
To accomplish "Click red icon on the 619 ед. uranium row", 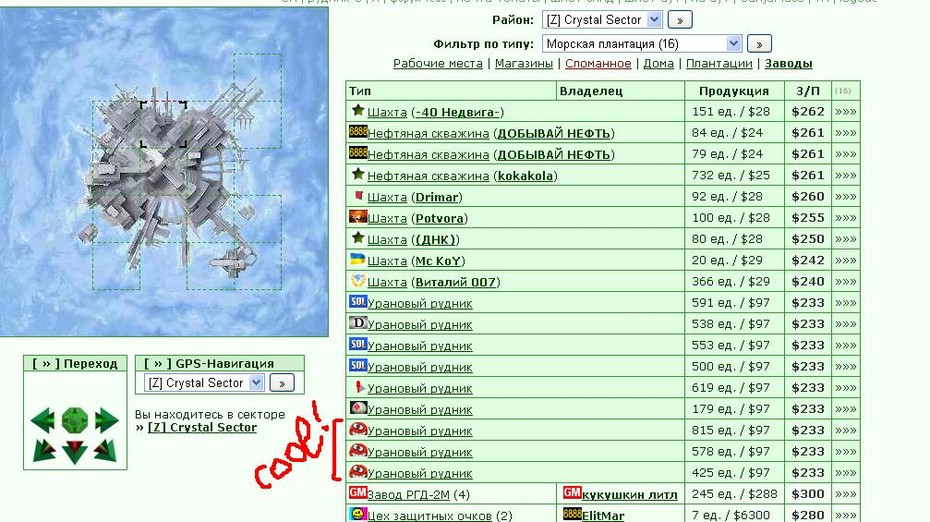I will [358, 387].
